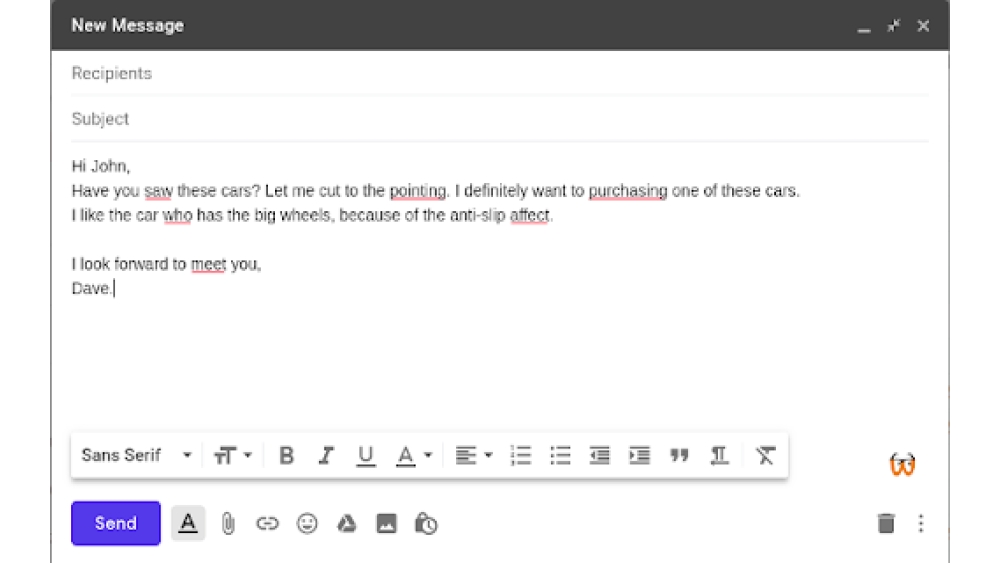This screenshot has width=1000, height=563.
Task: Expand the text size dropdown
Action: coord(232,456)
